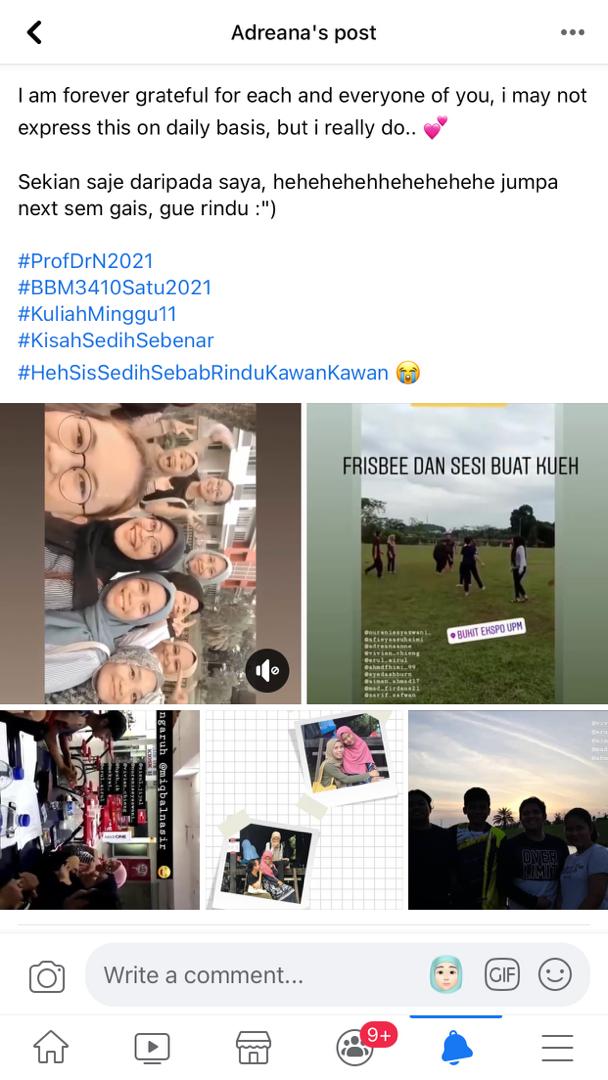Open the three-dot post options menu
This screenshot has height=1080, width=608.
point(572,32)
